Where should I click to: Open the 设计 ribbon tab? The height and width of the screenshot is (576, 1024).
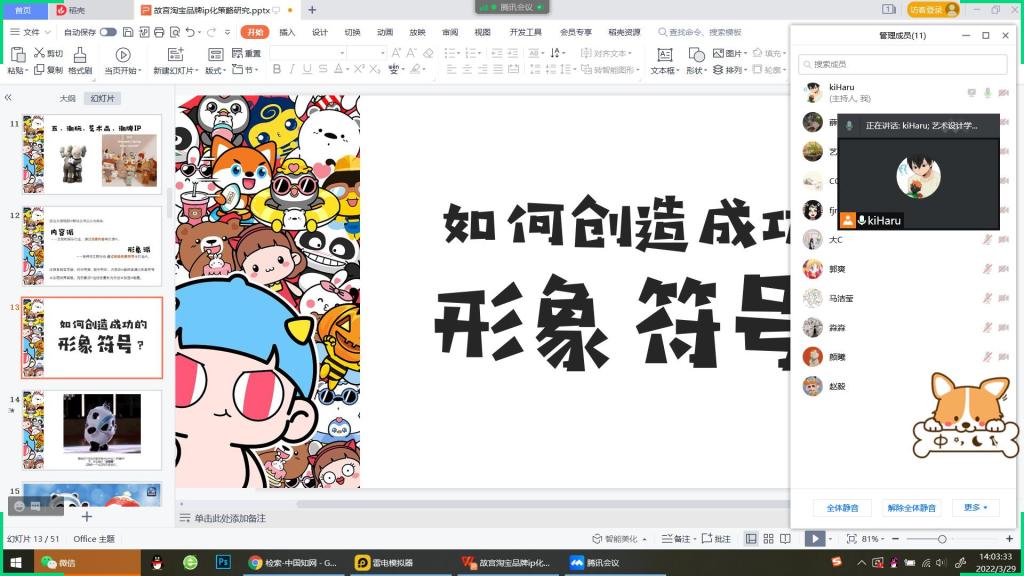[320, 32]
